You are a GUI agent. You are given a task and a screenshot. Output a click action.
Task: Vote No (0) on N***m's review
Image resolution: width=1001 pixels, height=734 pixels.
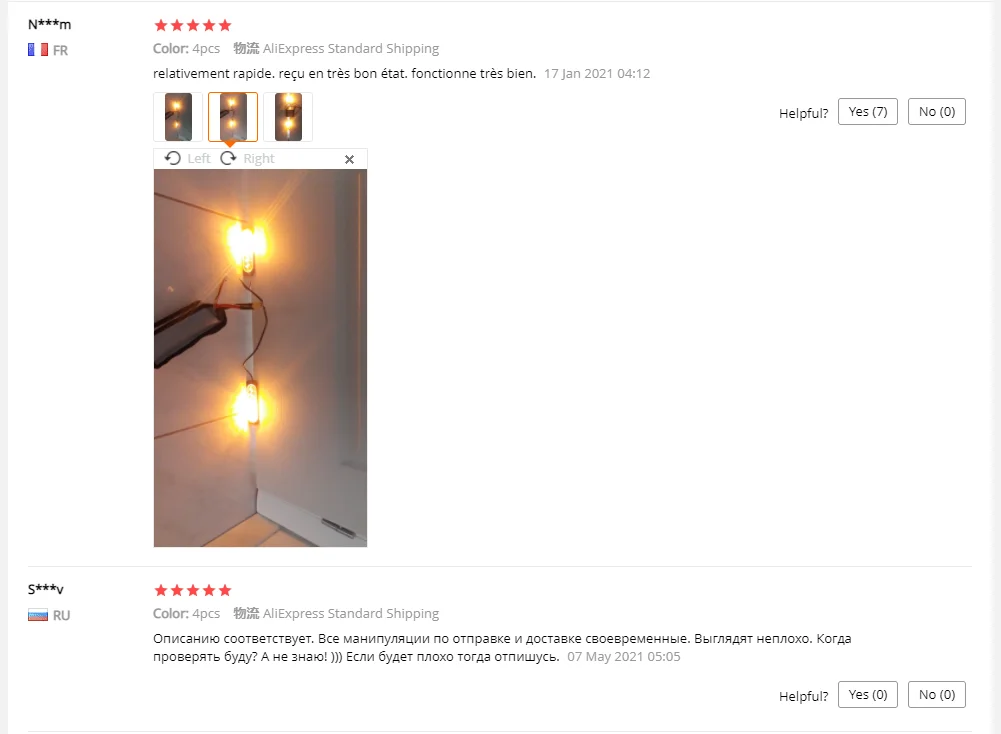point(937,112)
